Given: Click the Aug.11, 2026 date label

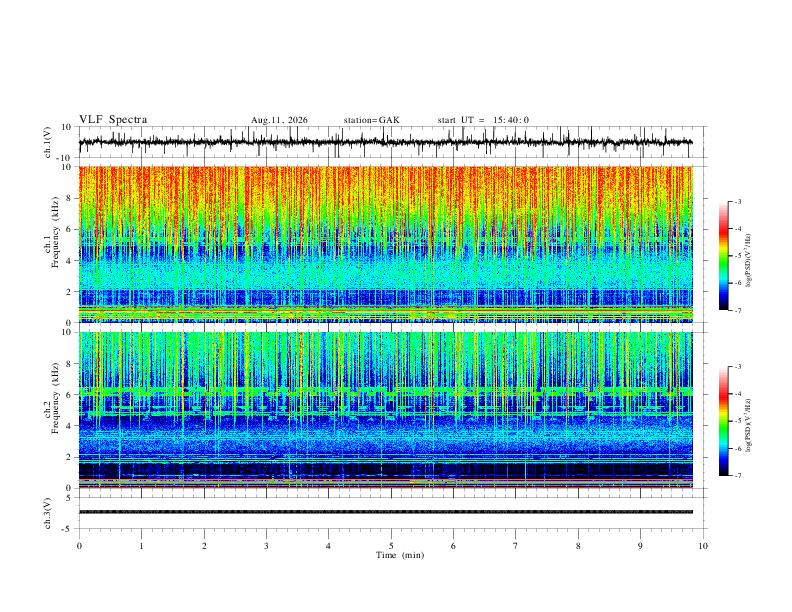Looking at the screenshot, I should (279, 120).
